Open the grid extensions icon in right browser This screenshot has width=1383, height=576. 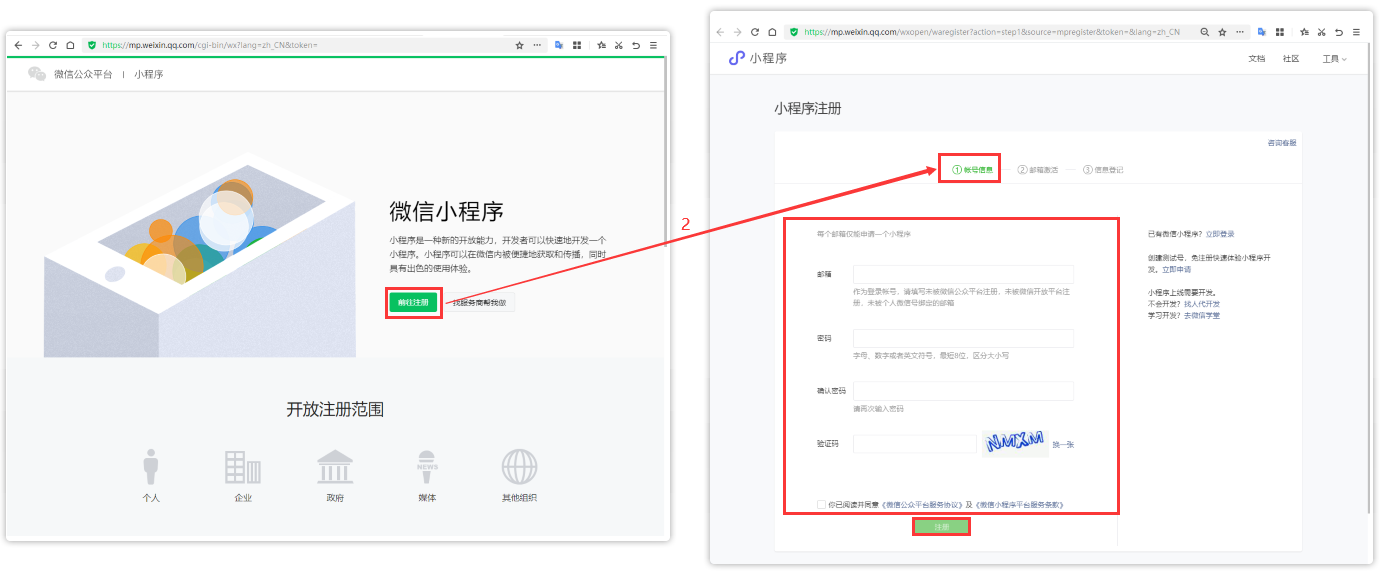pos(1279,32)
